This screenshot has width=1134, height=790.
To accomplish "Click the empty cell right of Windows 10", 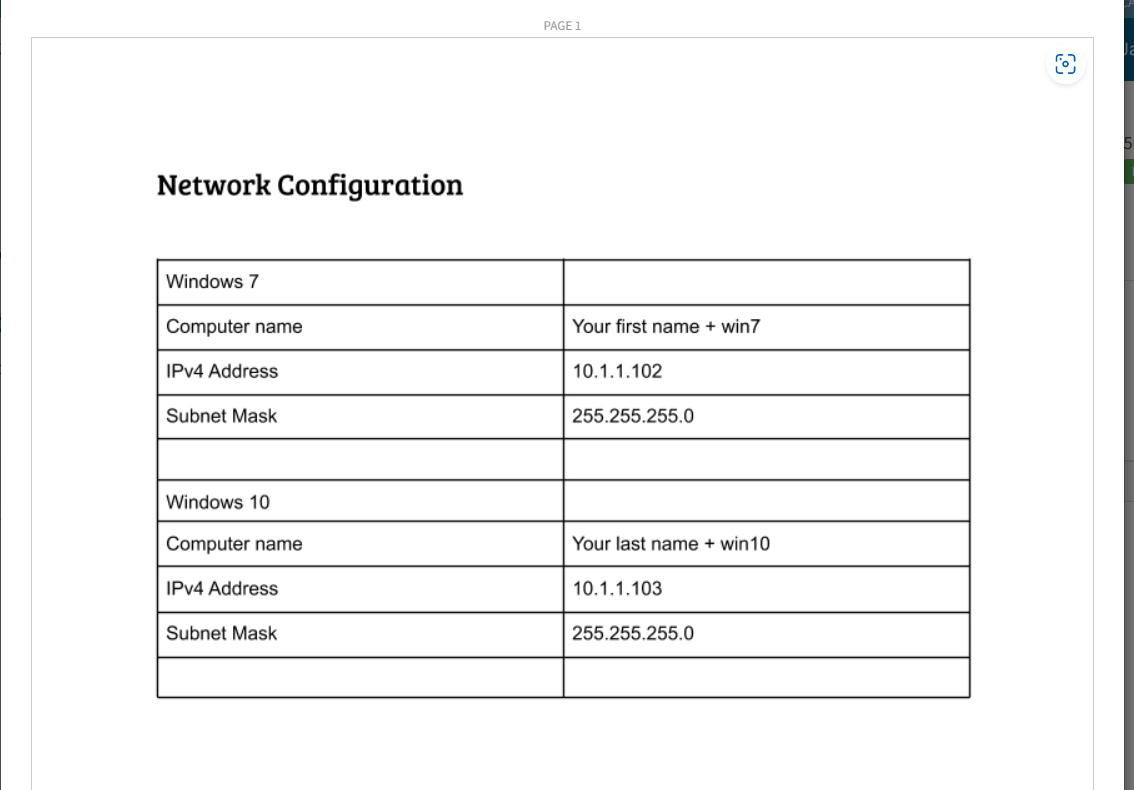I will pos(767,501).
